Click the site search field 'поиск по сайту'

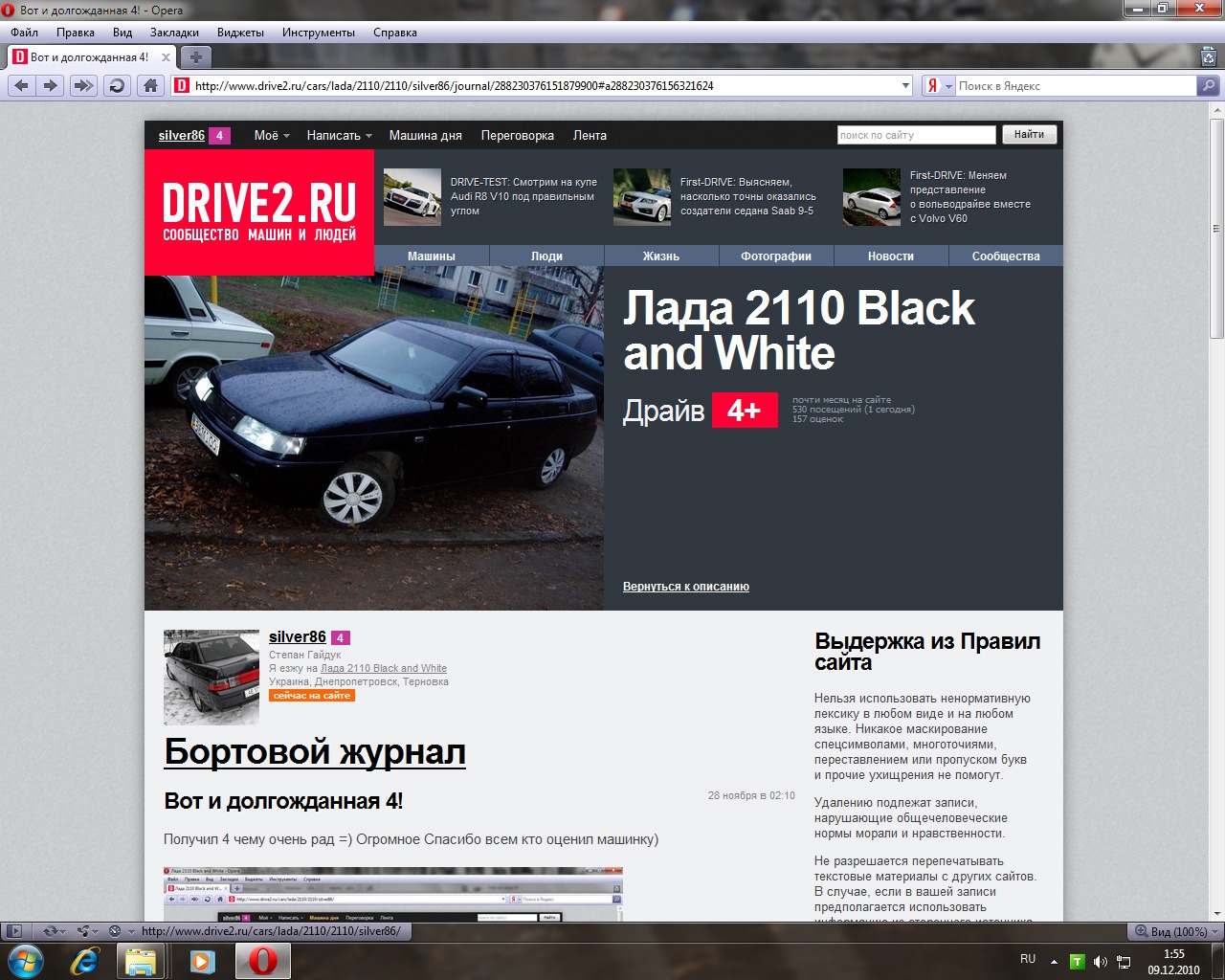917,135
